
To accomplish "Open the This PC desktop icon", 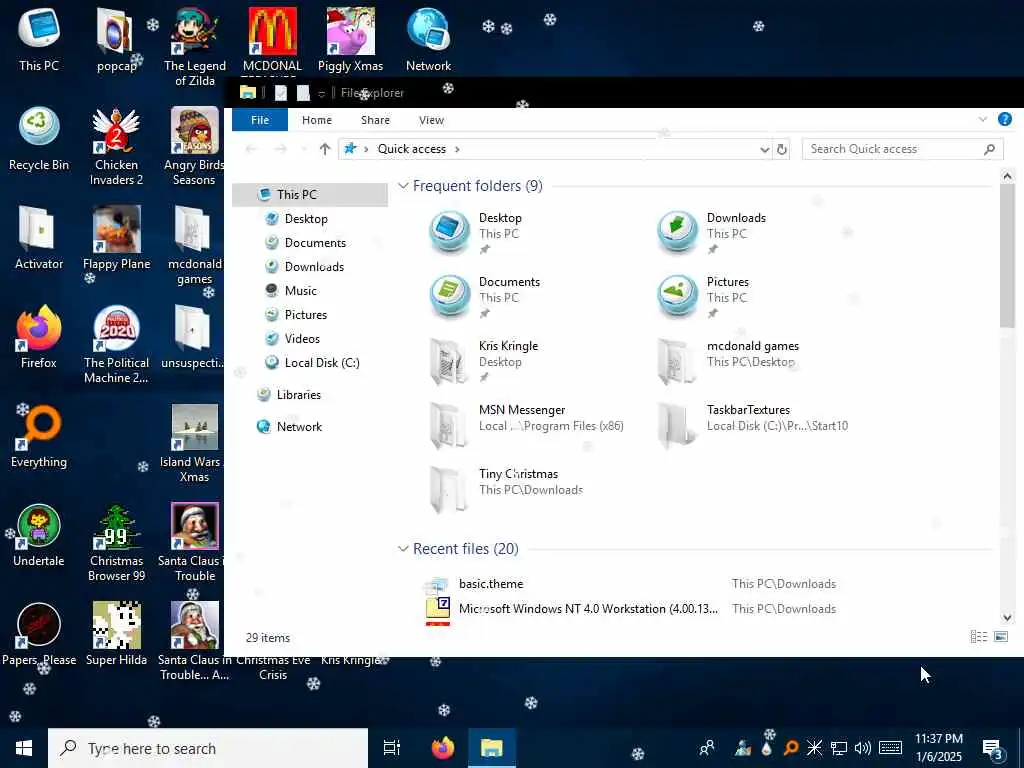I will pos(39,40).
